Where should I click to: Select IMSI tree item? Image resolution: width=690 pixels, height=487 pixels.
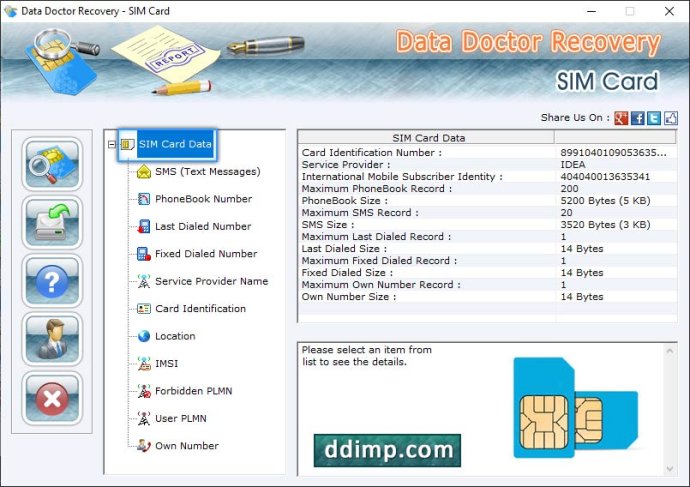[166, 363]
